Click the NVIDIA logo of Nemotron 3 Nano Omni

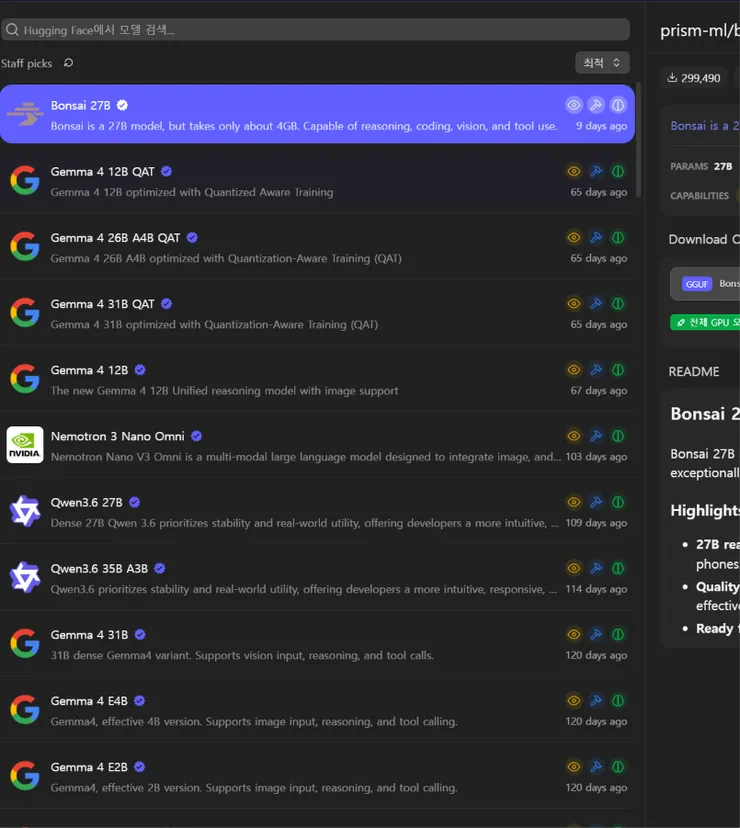[x=25, y=445]
